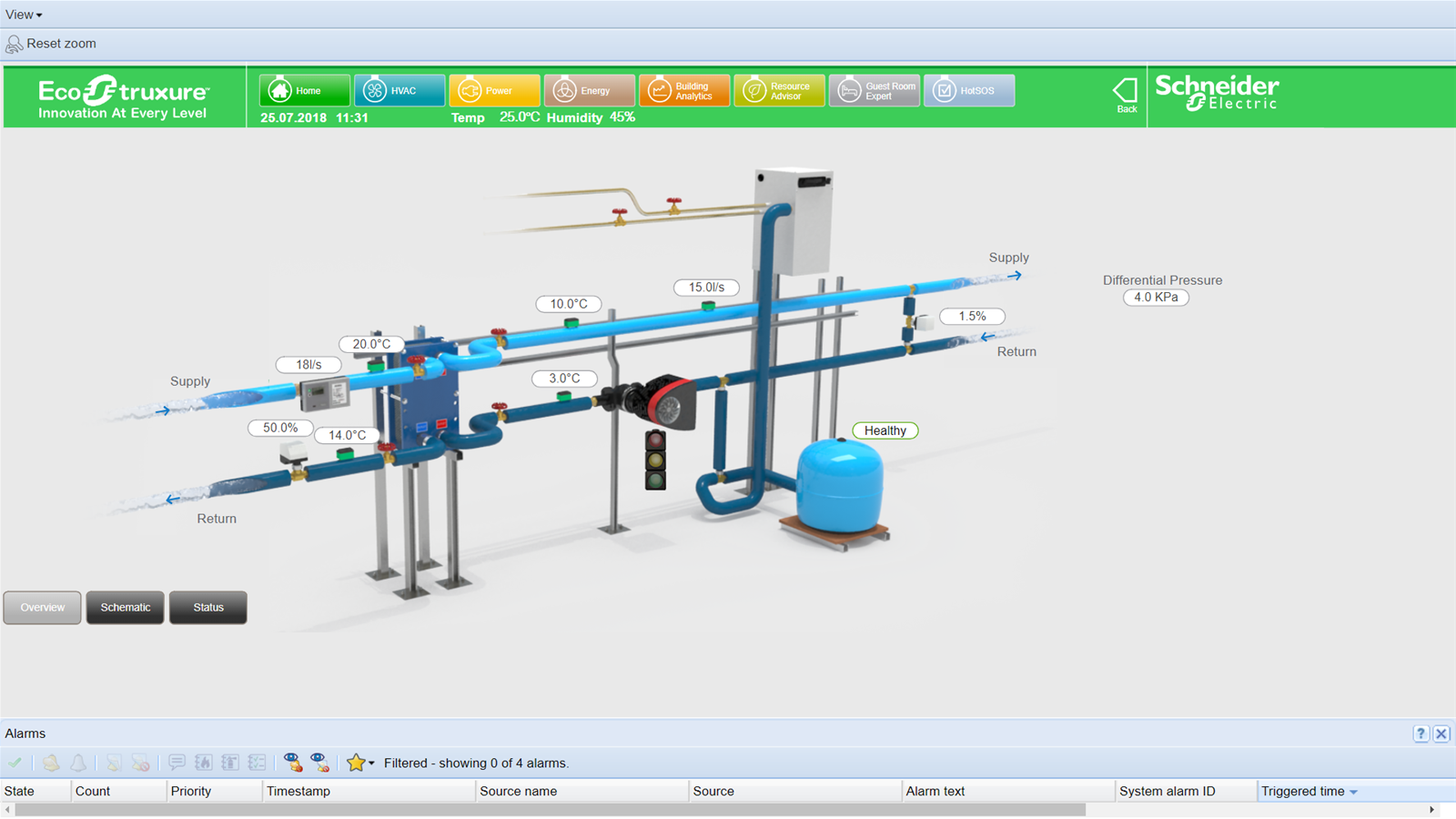Expand the star favorites filter dropdown
Screen dimensions: 1456x819
(x=371, y=763)
